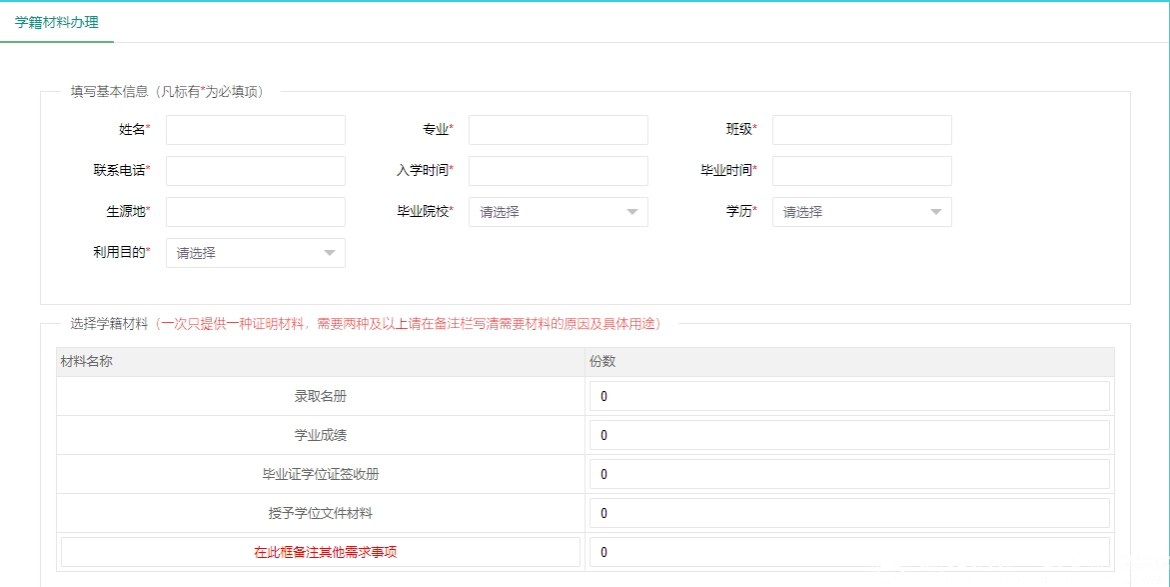
Task: Click the 毕业院校 dropdown arrow icon
Action: pos(632,212)
